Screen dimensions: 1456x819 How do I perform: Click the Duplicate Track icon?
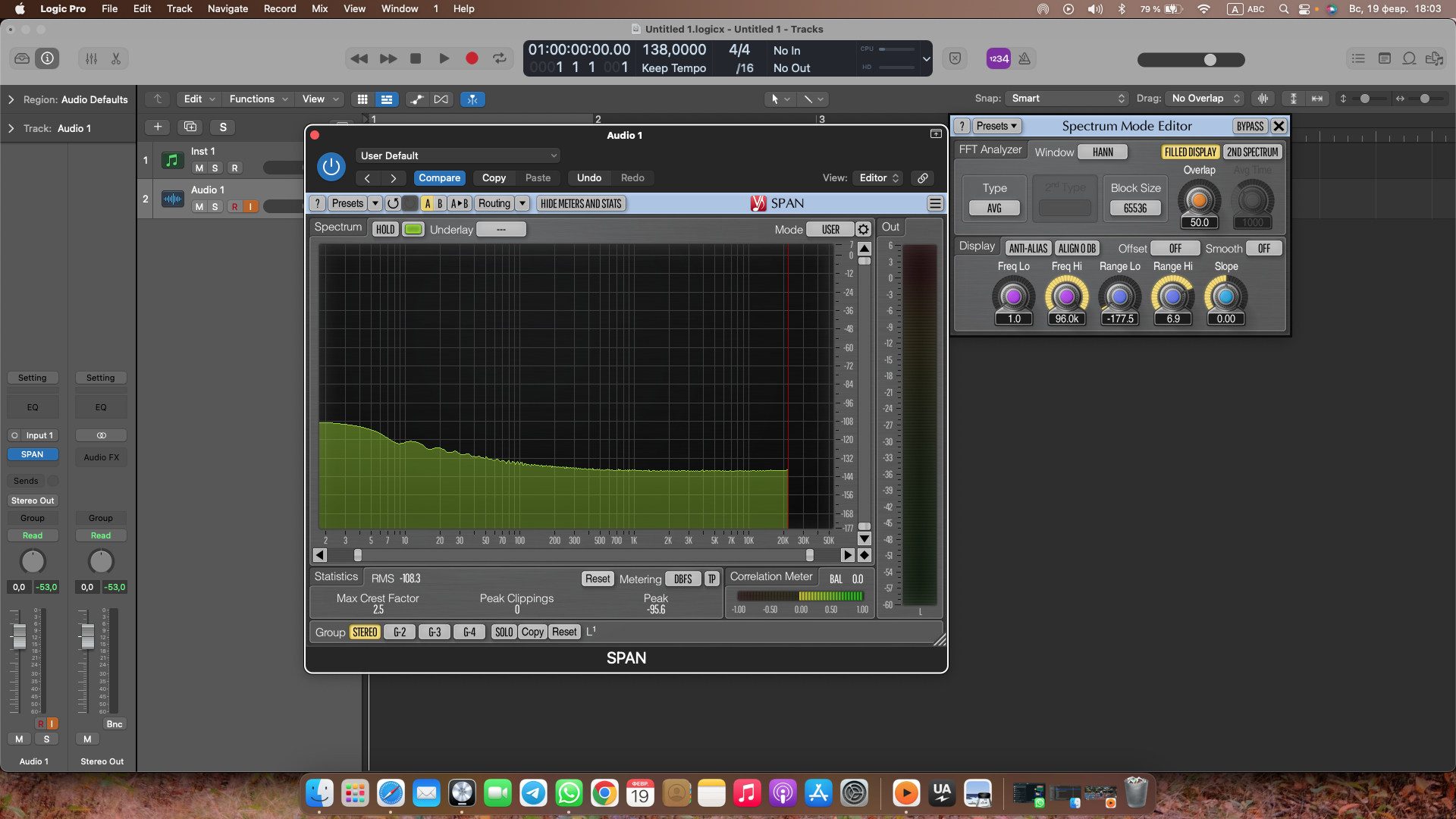190,127
